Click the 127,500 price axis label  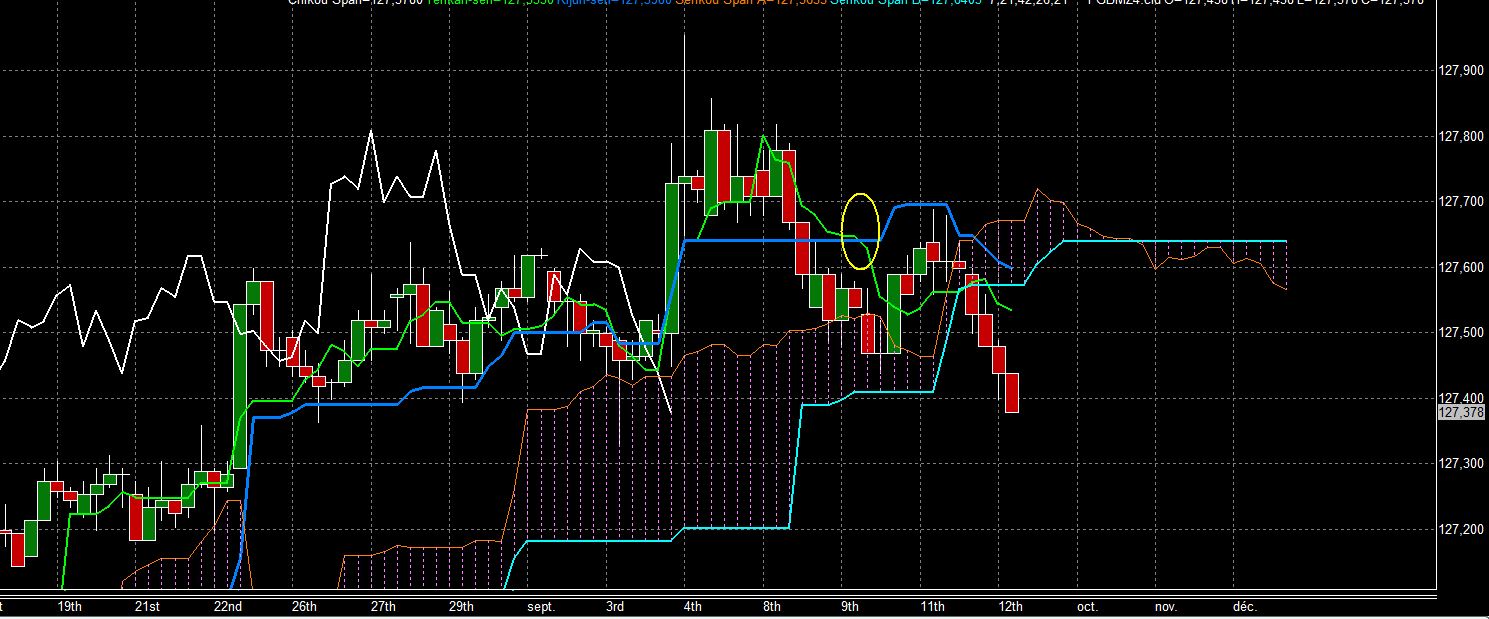pos(1461,332)
